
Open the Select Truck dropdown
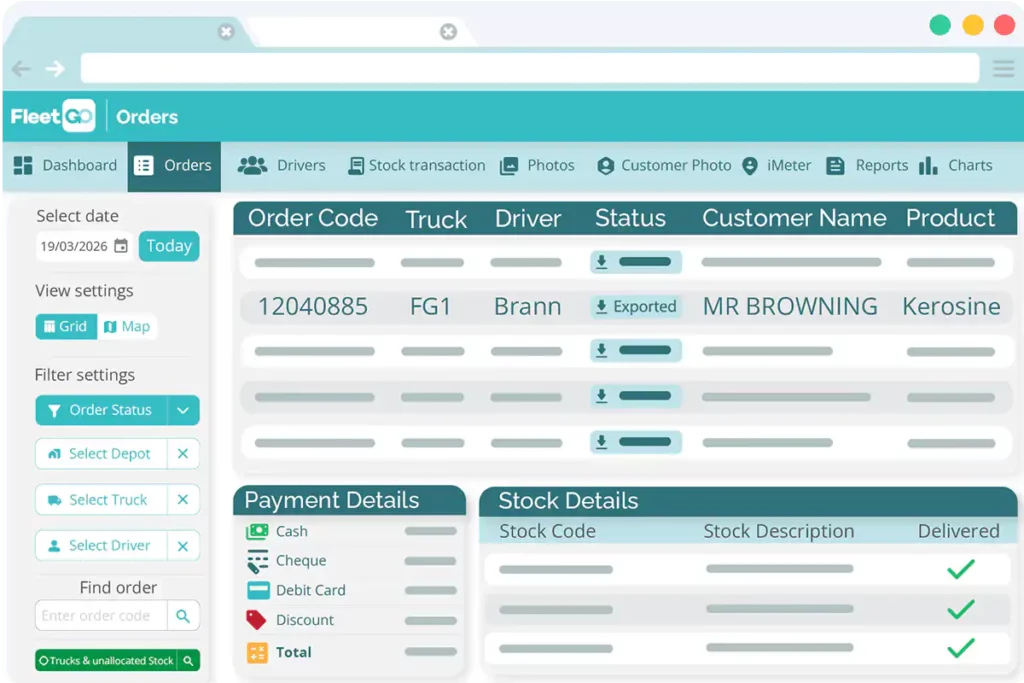(101, 500)
